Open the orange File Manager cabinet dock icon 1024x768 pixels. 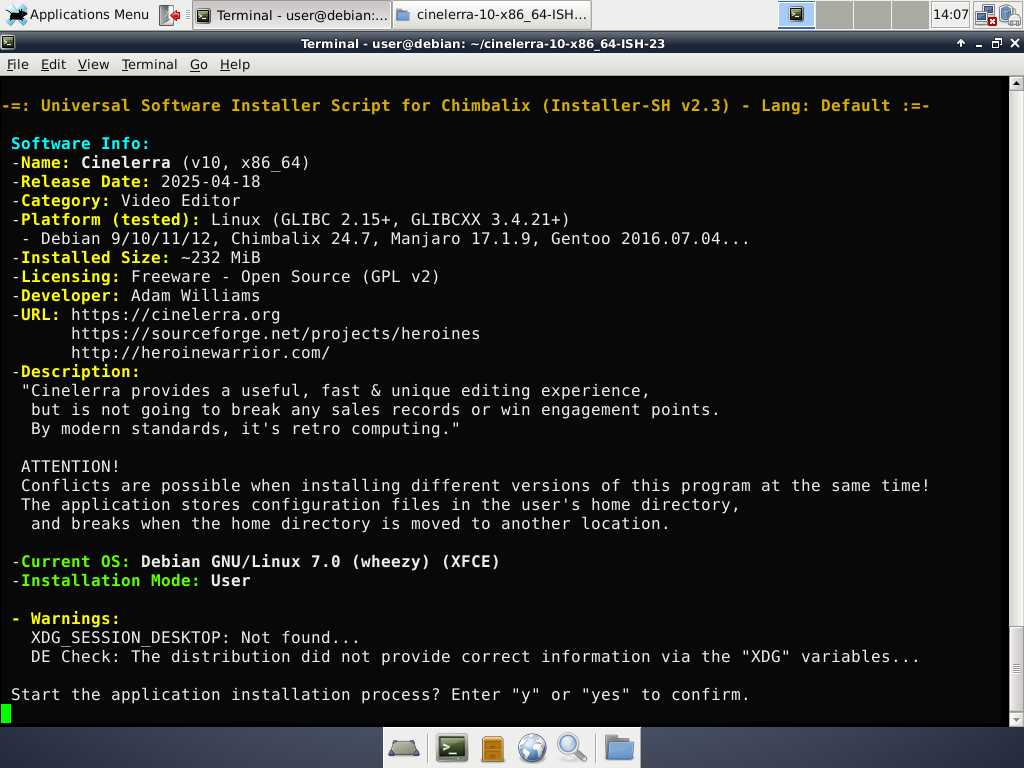[492, 748]
